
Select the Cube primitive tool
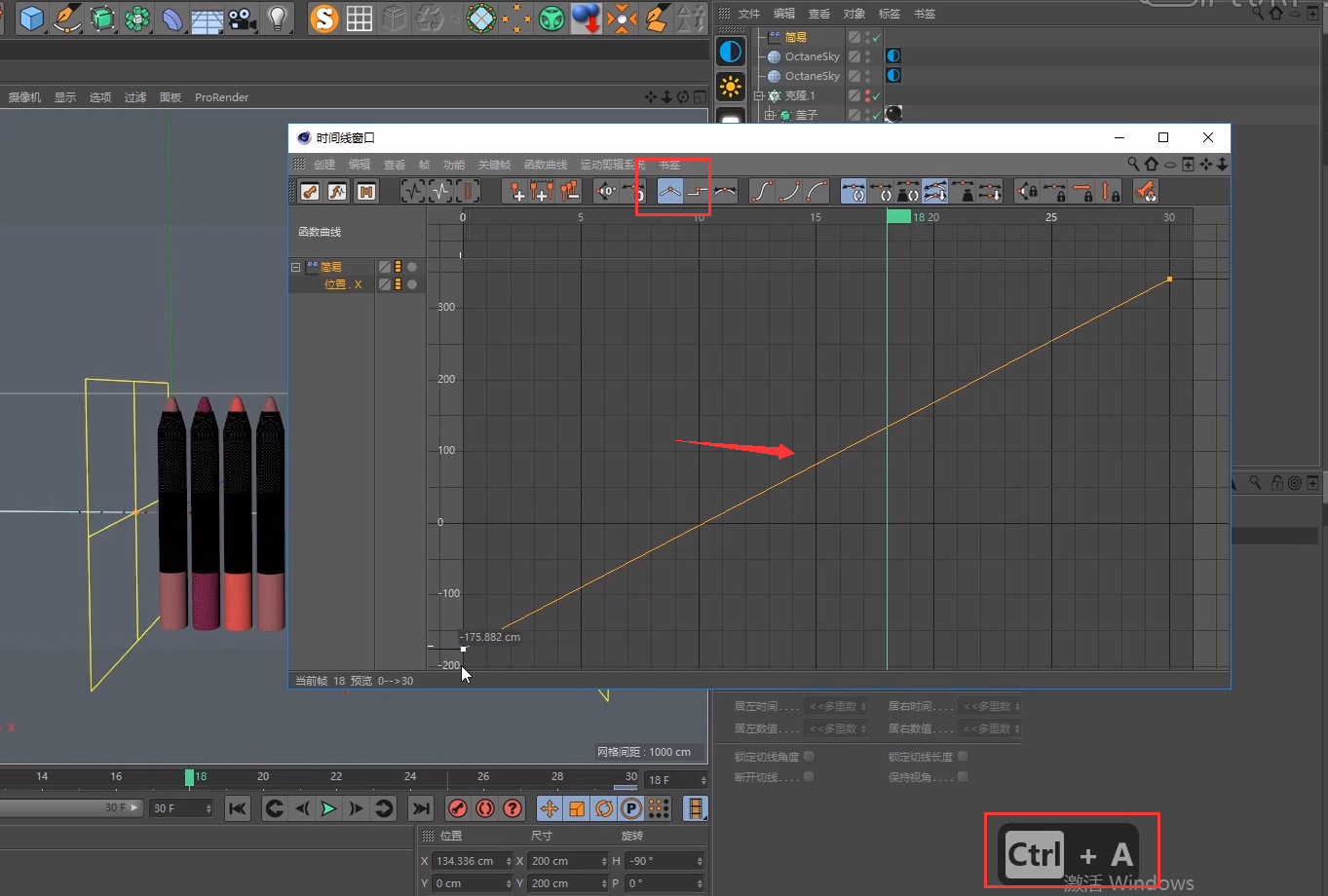(x=32, y=18)
